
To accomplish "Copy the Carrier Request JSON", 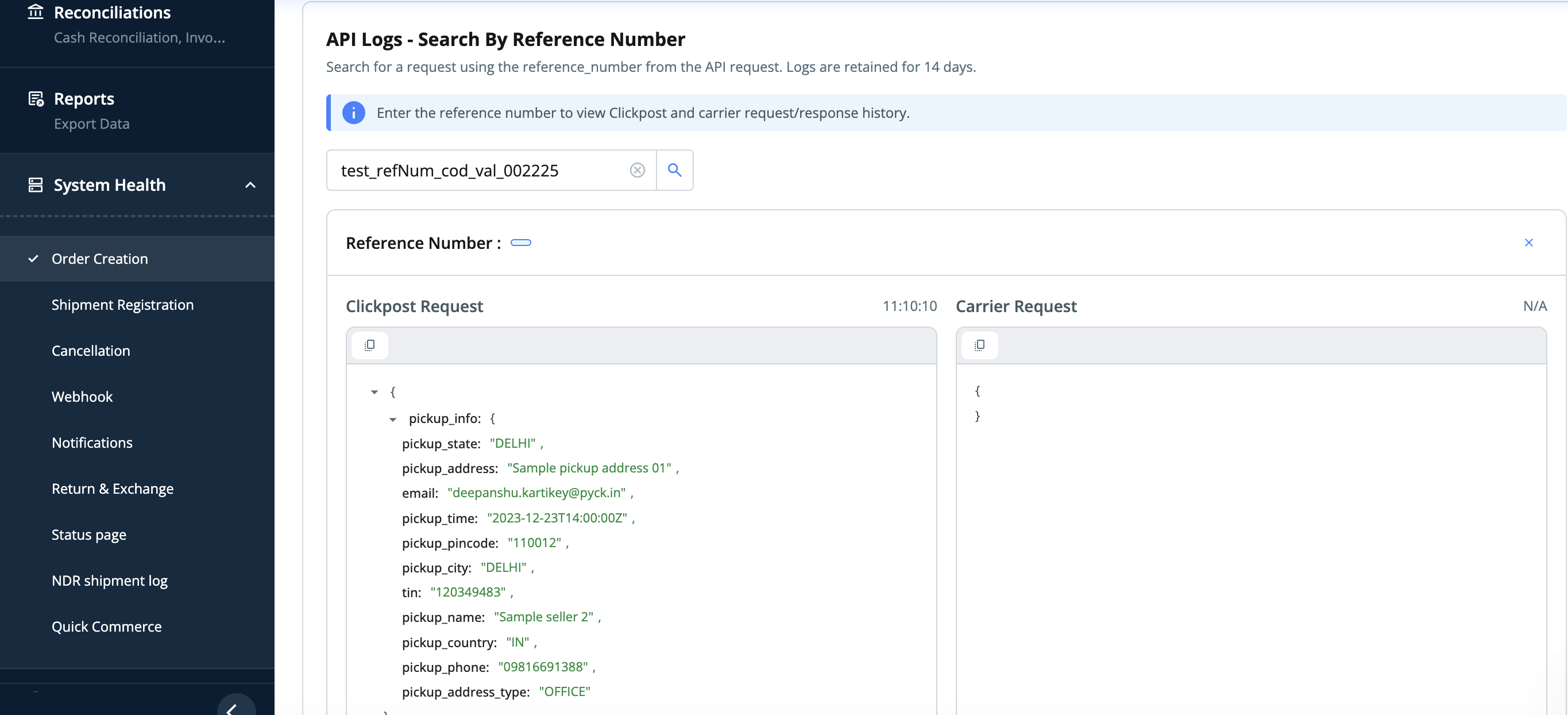I will click(979, 345).
